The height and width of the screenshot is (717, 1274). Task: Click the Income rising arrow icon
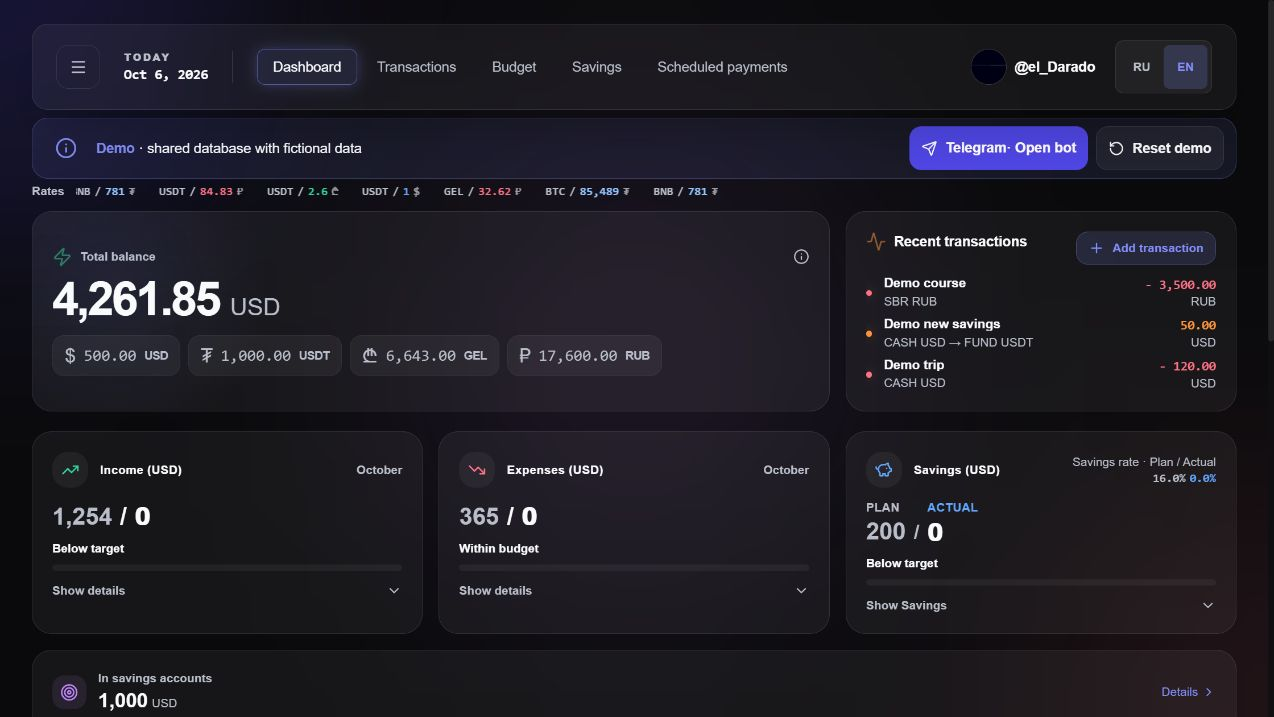pos(70,469)
